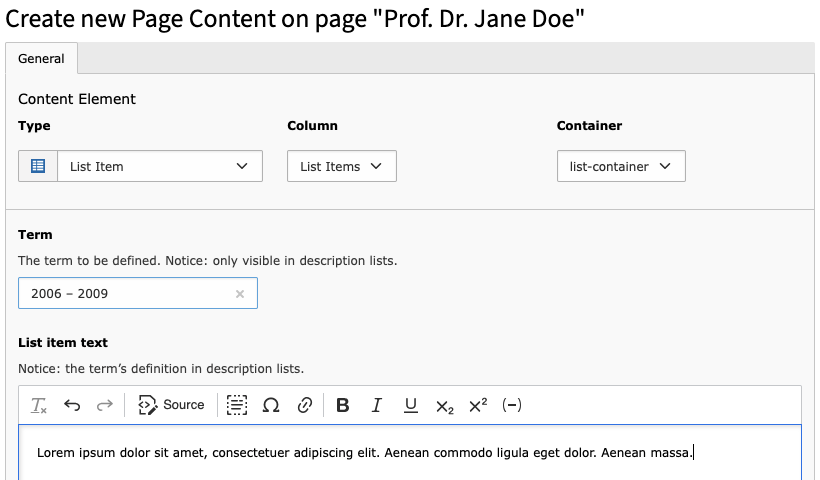Click inside the Lorem ipsum text editor area

click(400, 454)
